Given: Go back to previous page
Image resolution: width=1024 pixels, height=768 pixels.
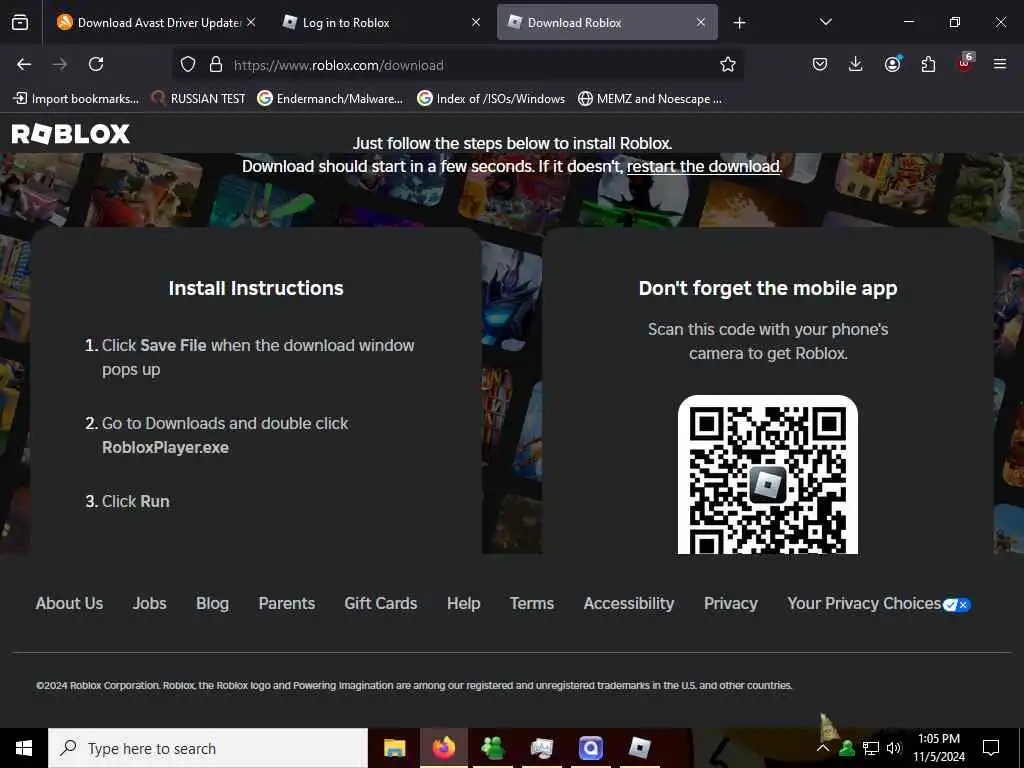Looking at the screenshot, I should click(x=24, y=64).
